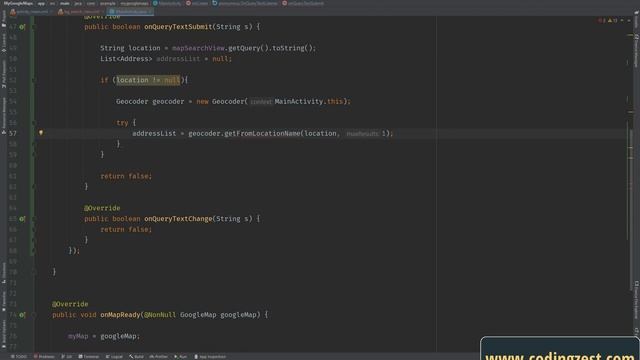Screen dimensions: 640x360
Task: Click the onQueryTextChange method name
Action: [x=178, y=219]
